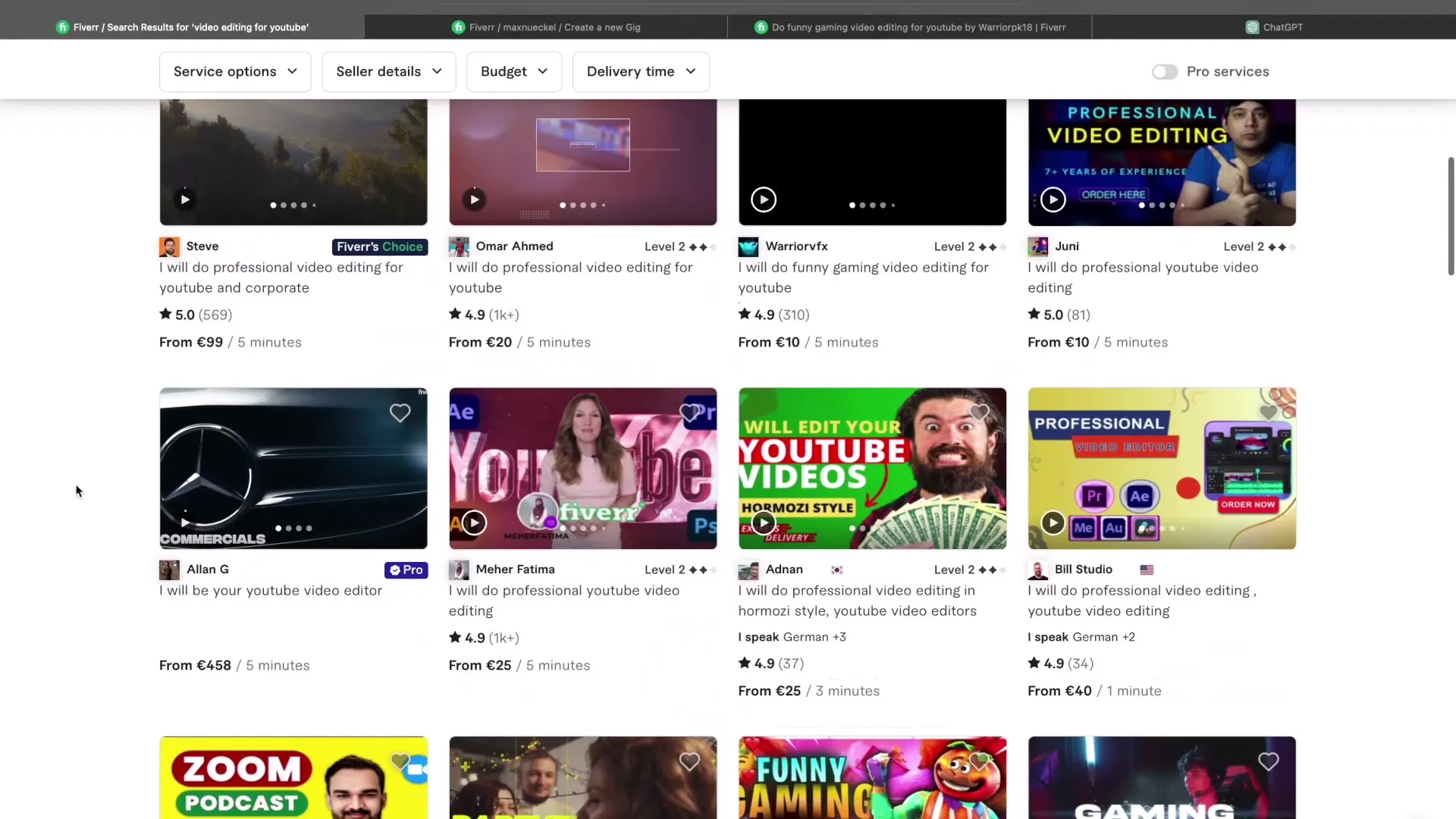The height and width of the screenshot is (819, 1456).
Task: Open the Budget filter dropdown
Action: (514, 71)
